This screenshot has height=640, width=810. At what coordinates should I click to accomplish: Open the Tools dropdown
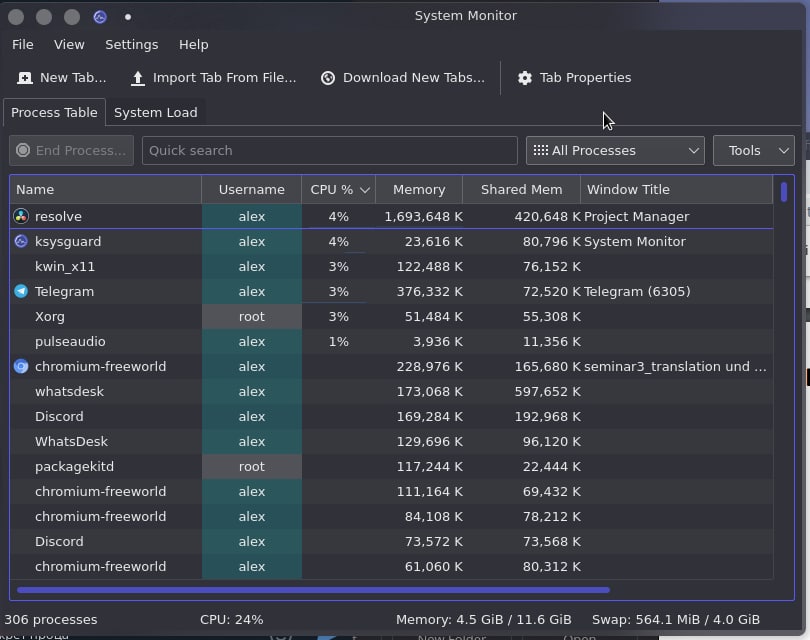click(753, 150)
